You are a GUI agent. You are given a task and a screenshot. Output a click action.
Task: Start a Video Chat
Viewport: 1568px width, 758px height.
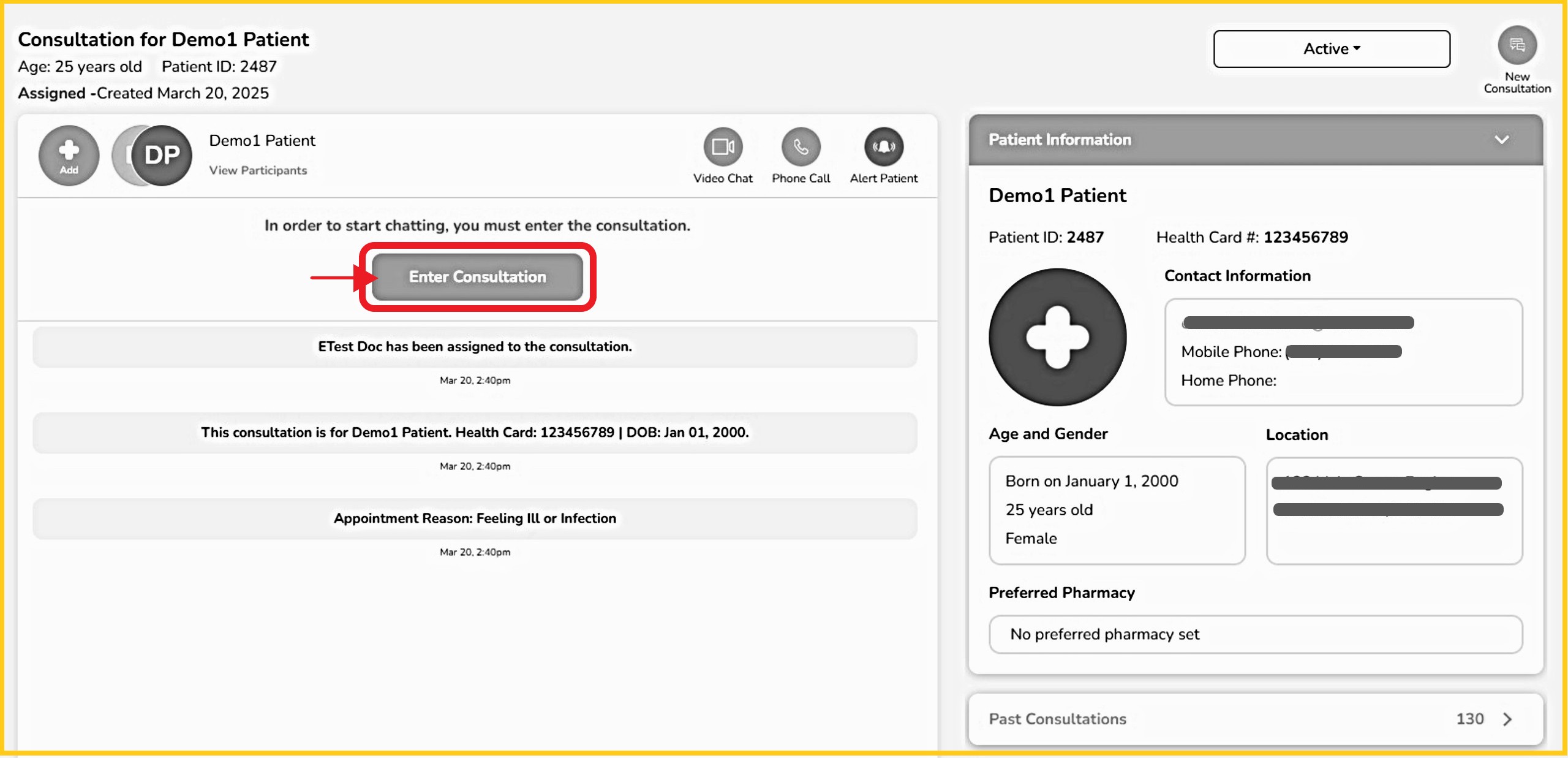pyautogui.click(x=723, y=147)
